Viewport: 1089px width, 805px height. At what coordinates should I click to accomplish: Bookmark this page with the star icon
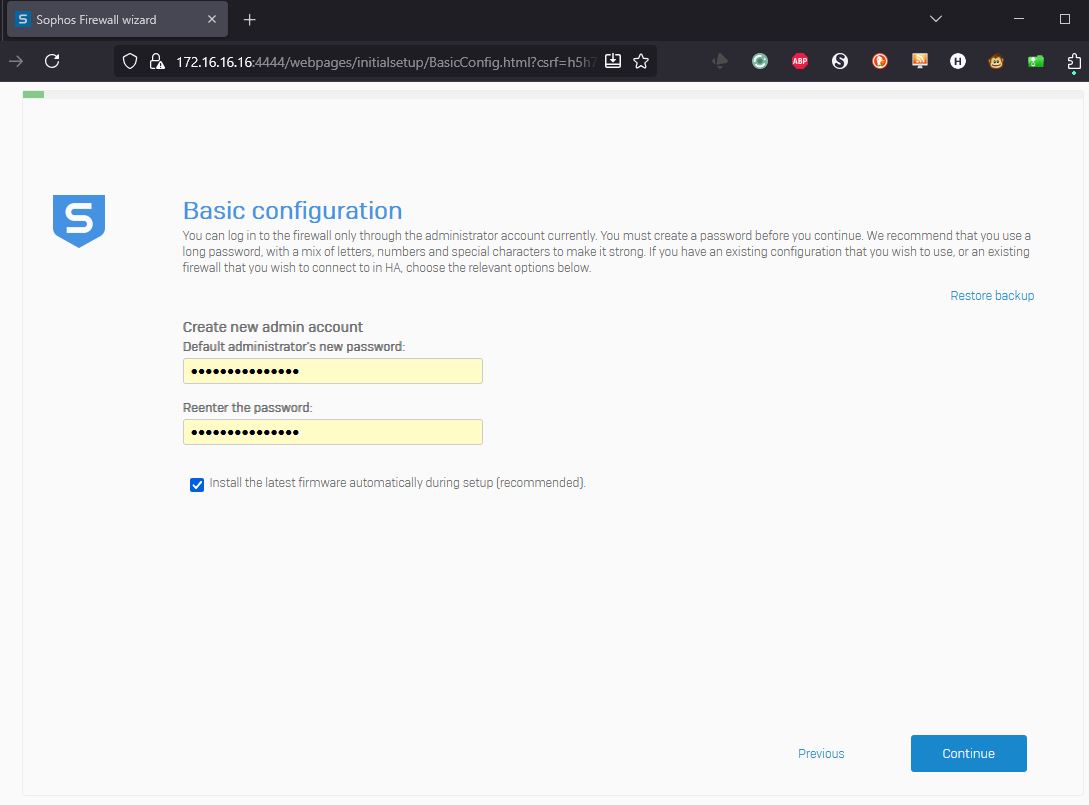click(641, 61)
